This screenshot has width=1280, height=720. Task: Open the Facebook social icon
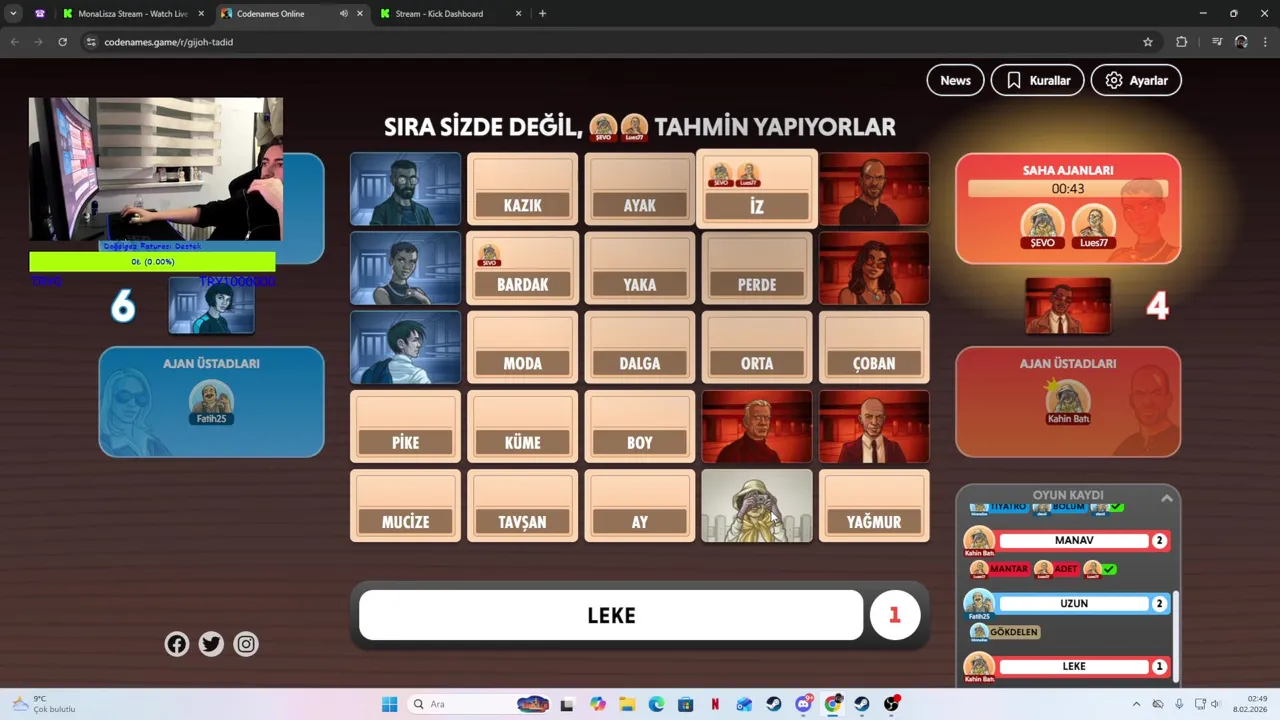point(177,644)
